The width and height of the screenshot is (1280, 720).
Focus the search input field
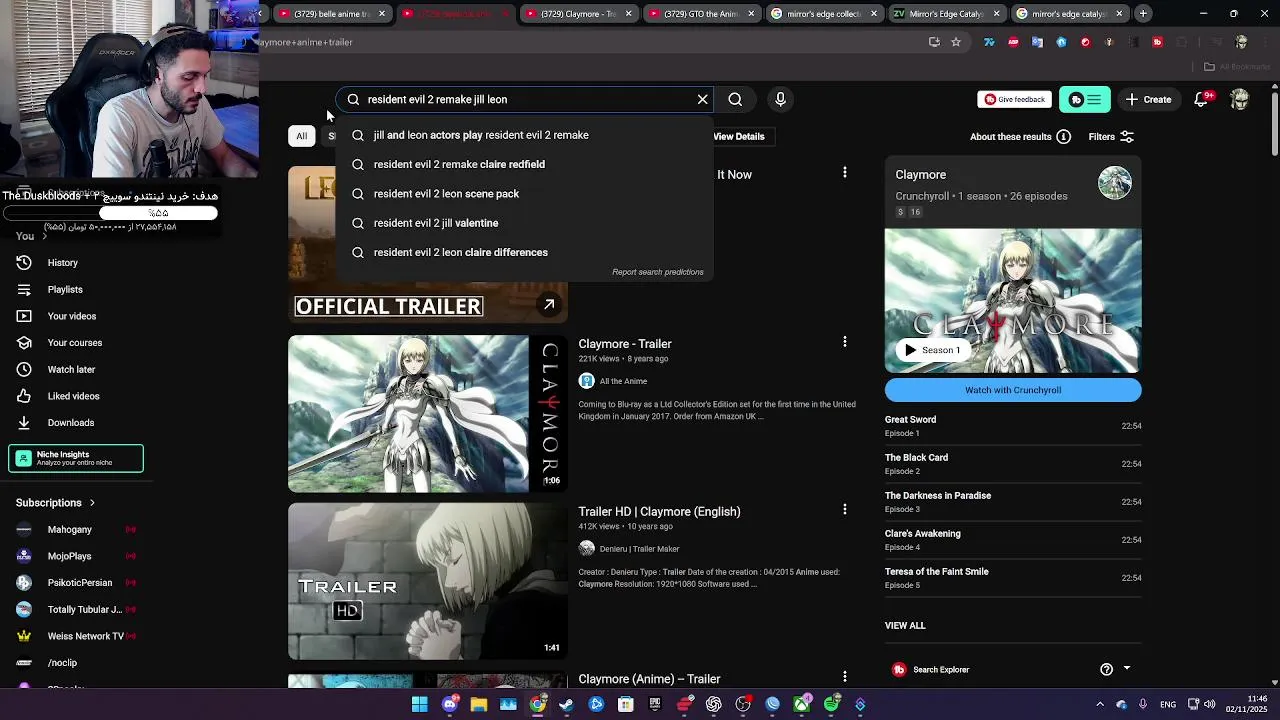(x=525, y=99)
